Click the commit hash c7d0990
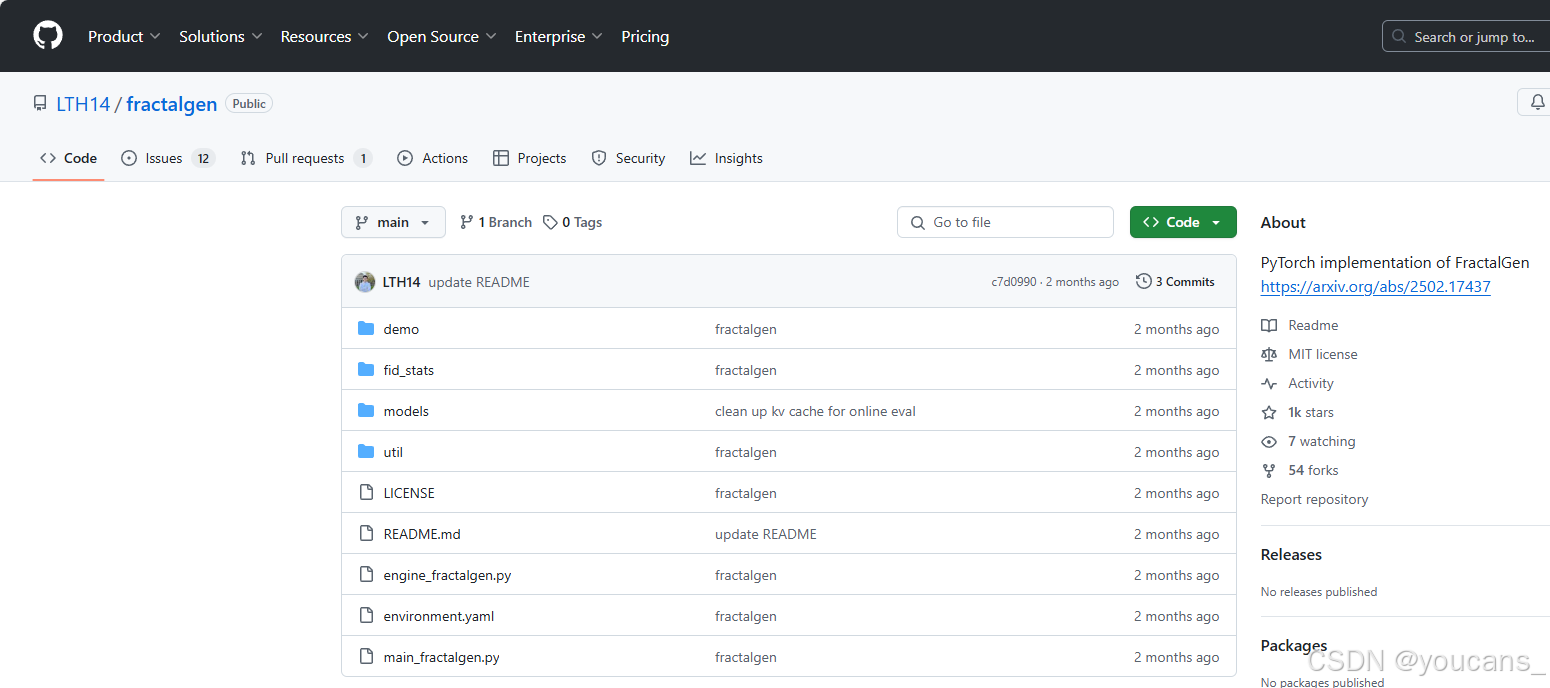Image resolution: width=1550 pixels, height=688 pixels. pyautogui.click(x=1014, y=282)
